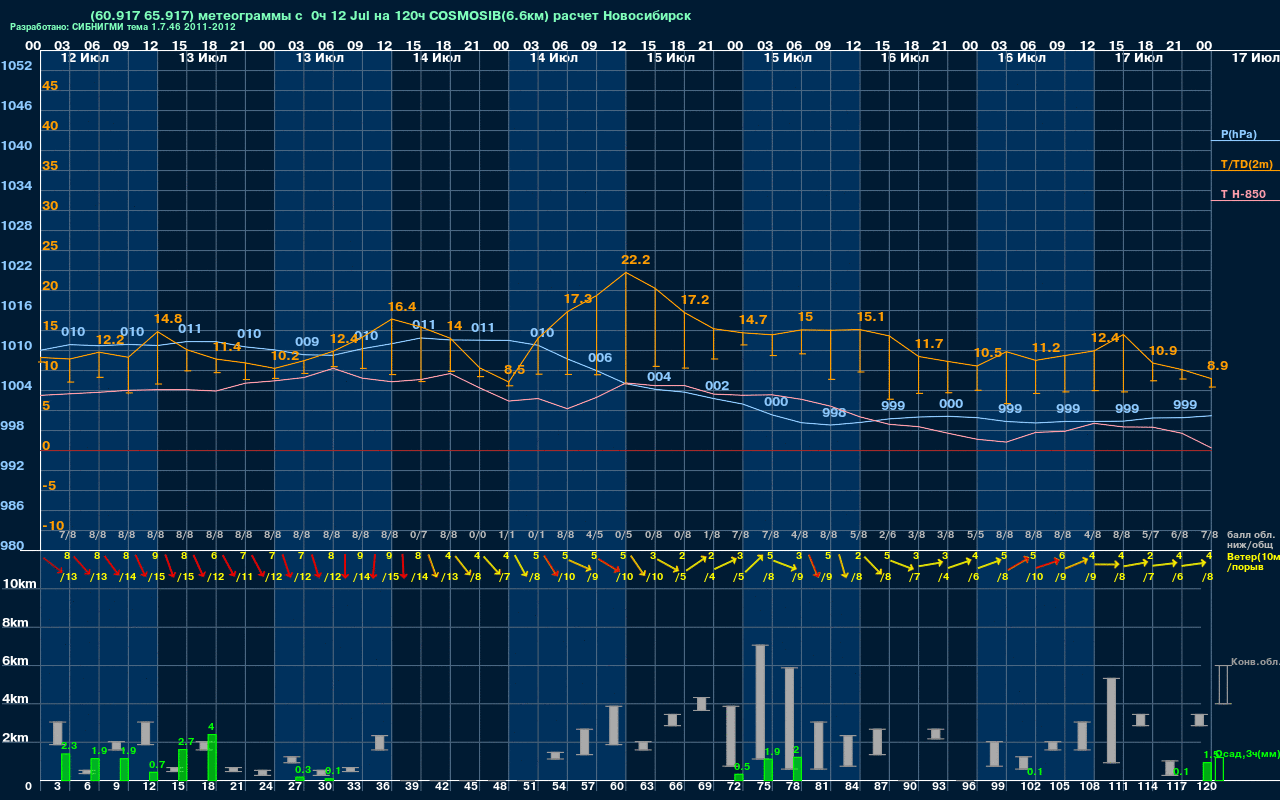
Task: Click forecast hour 96 on bottom axis
Action: point(969,788)
